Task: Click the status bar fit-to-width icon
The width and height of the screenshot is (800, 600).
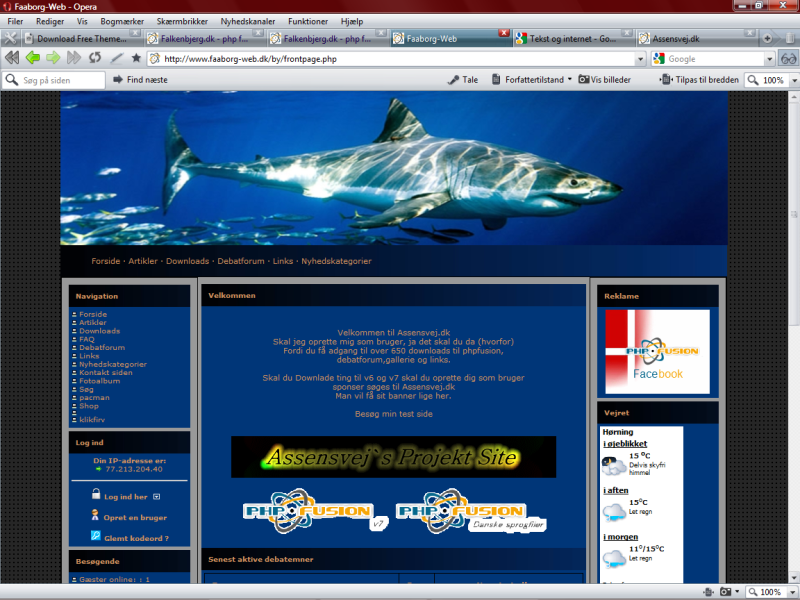Action: [x=708, y=592]
